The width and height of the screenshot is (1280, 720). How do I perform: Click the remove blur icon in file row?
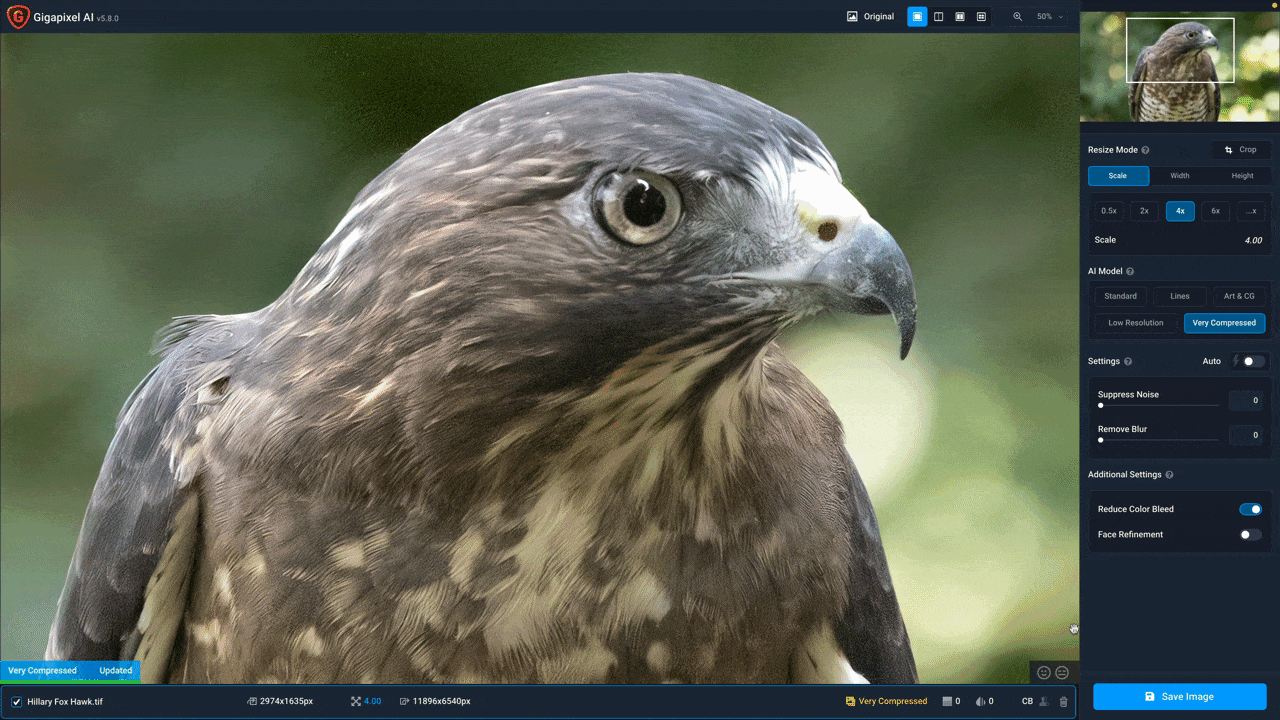click(980, 702)
